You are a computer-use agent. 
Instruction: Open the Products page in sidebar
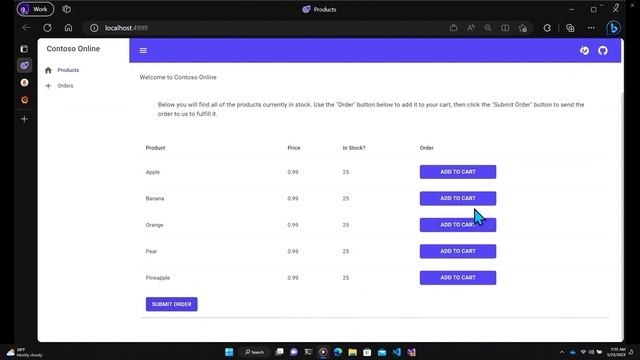tap(68, 70)
